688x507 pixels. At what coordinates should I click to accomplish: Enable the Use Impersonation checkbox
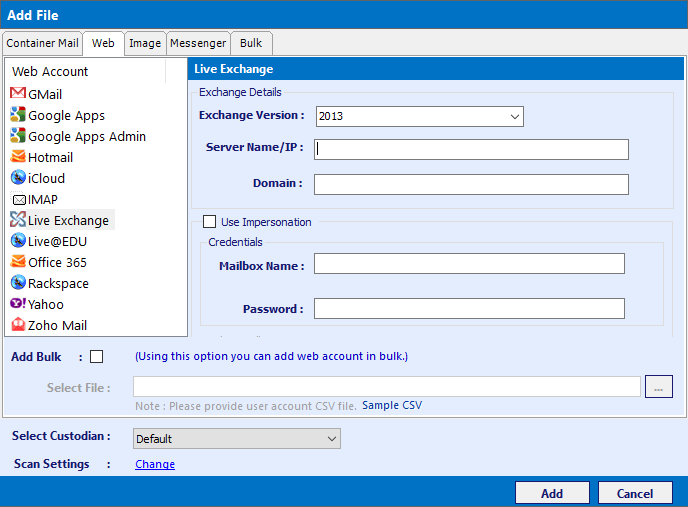[209, 222]
